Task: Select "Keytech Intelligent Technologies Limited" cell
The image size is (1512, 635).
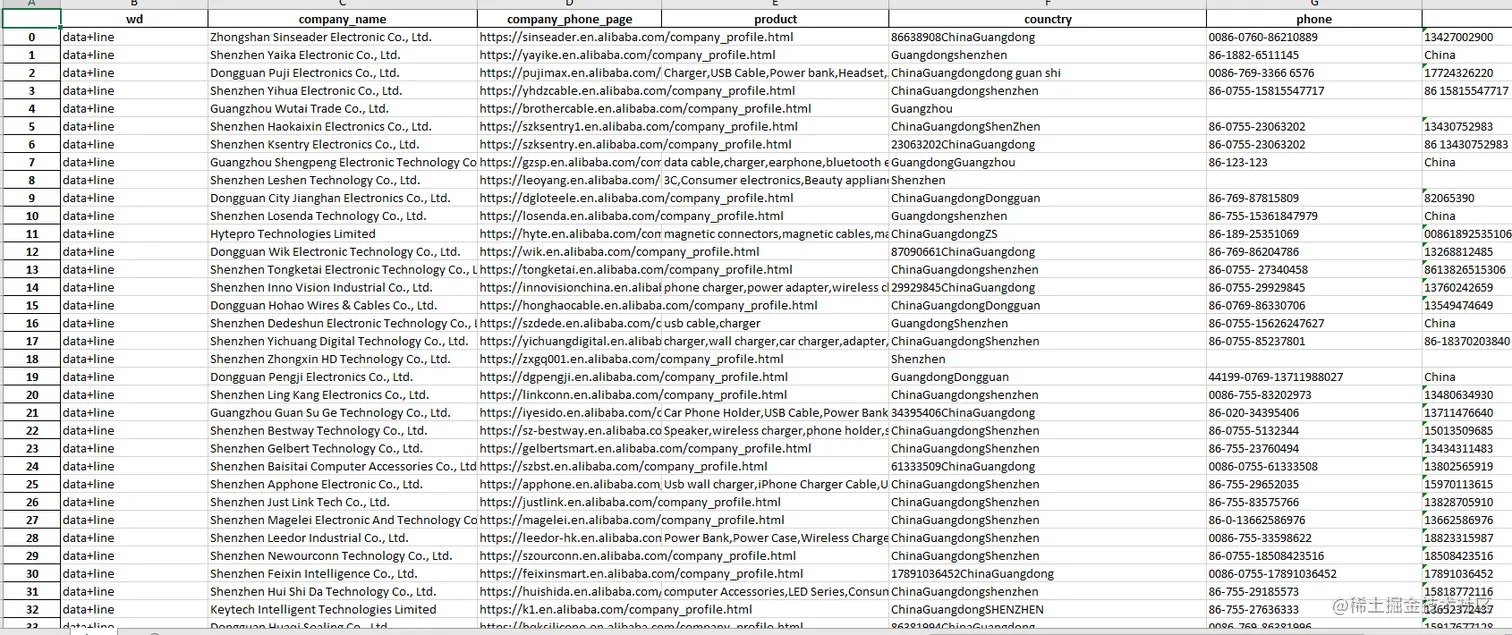Action: tap(342, 610)
